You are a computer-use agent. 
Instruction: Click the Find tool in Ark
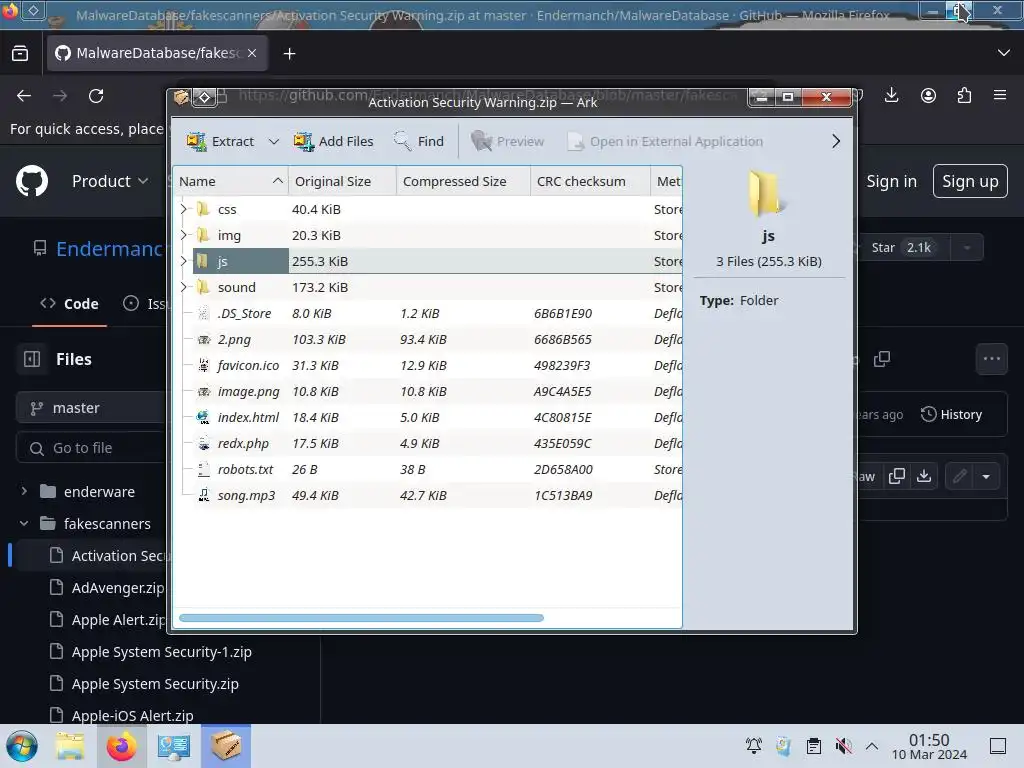click(x=419, y=141)
